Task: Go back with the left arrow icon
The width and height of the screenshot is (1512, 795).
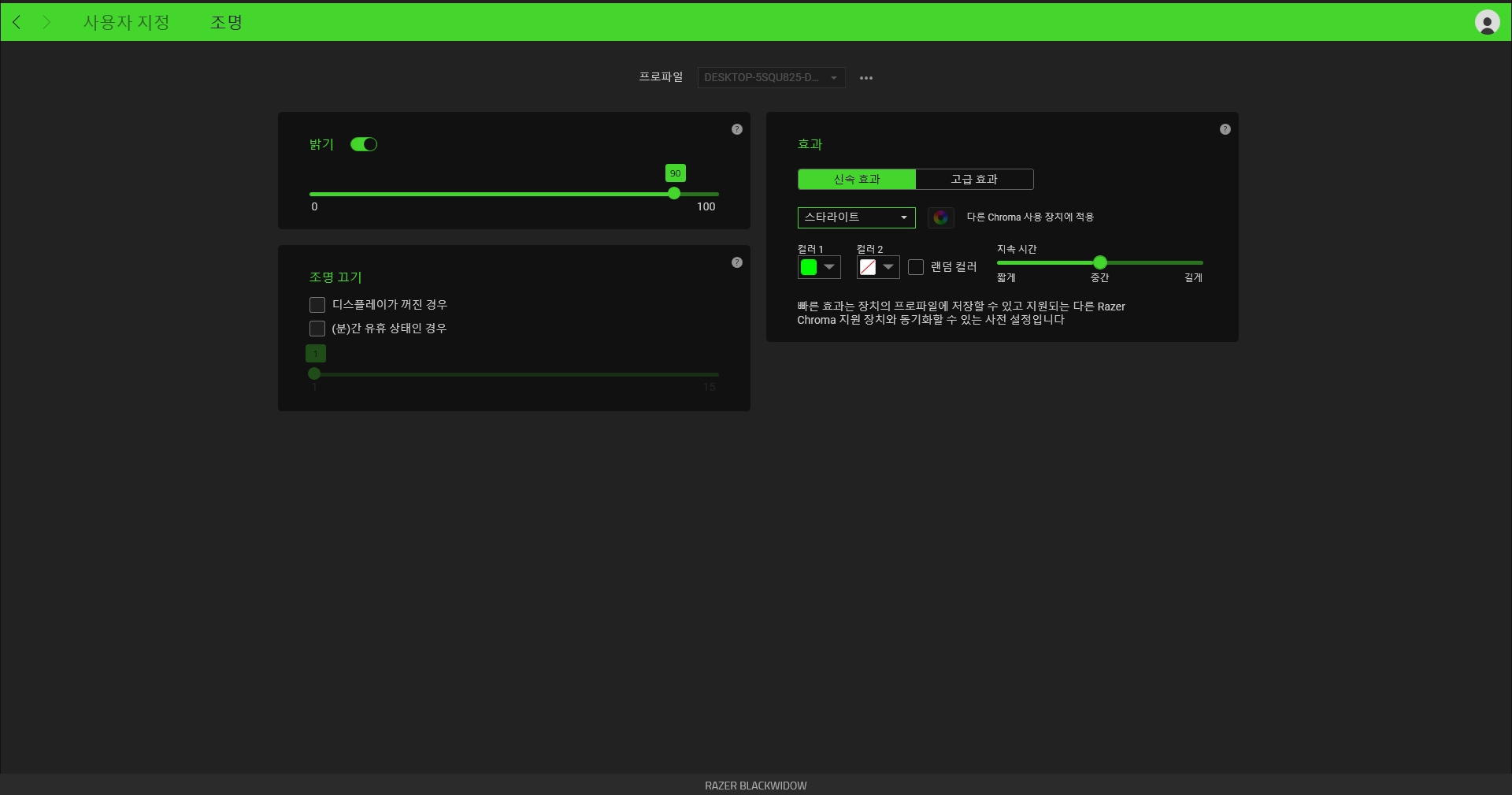Action: [17, 22]
